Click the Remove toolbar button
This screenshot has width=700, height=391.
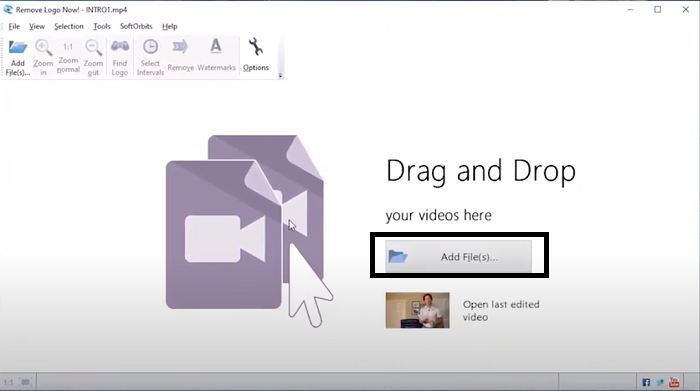tap(180, 56)
